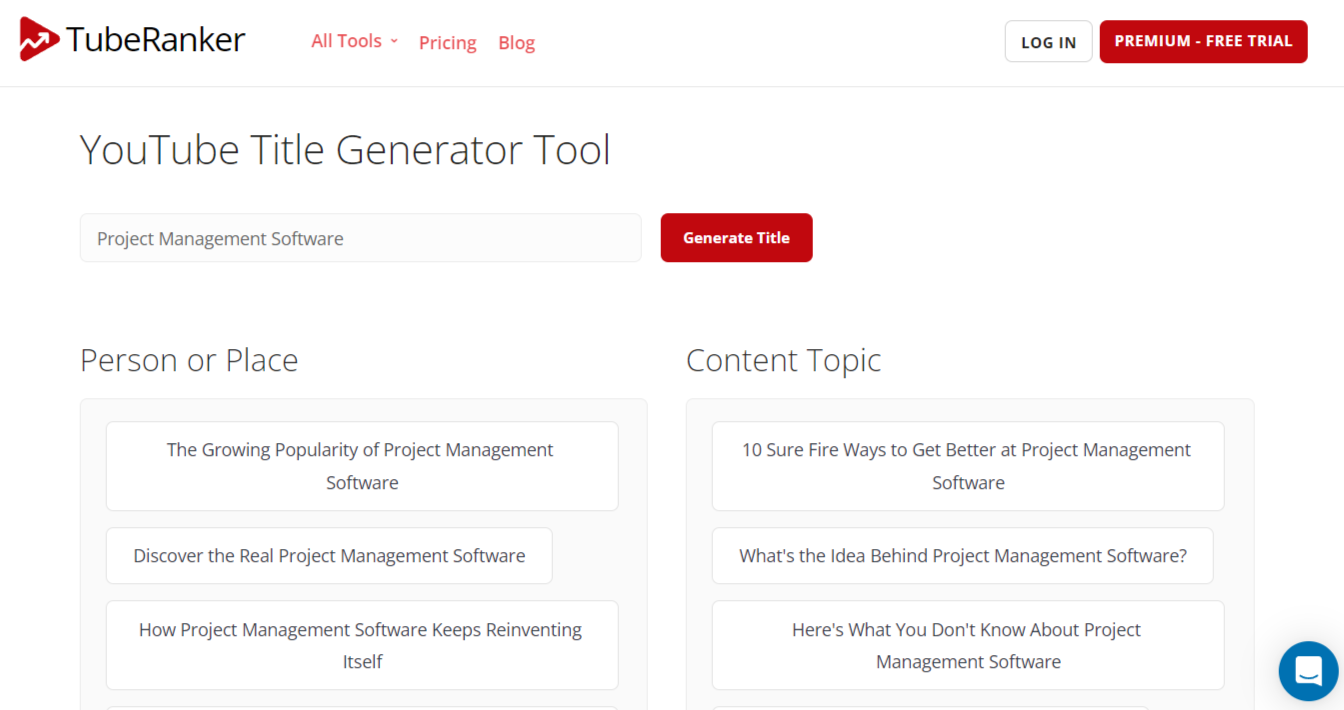Expand the All Tools dropdown chevron
The image size is (1344, 710).
(394, 41)
